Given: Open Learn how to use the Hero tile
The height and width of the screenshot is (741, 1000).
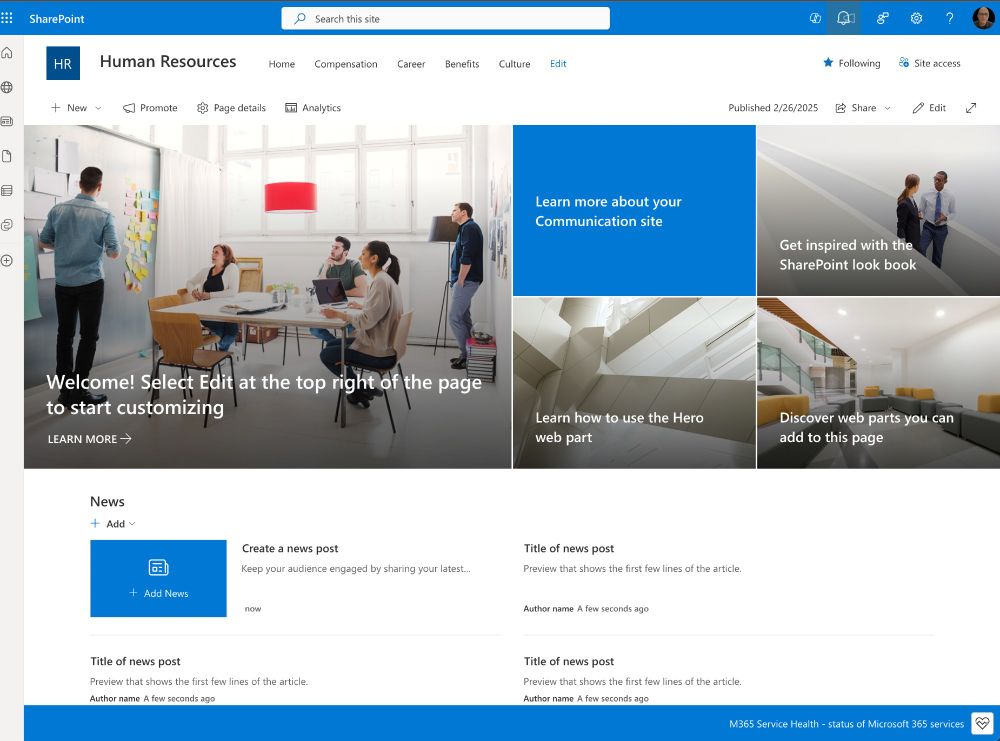Looking at the screenshot, I should point(635,383).
